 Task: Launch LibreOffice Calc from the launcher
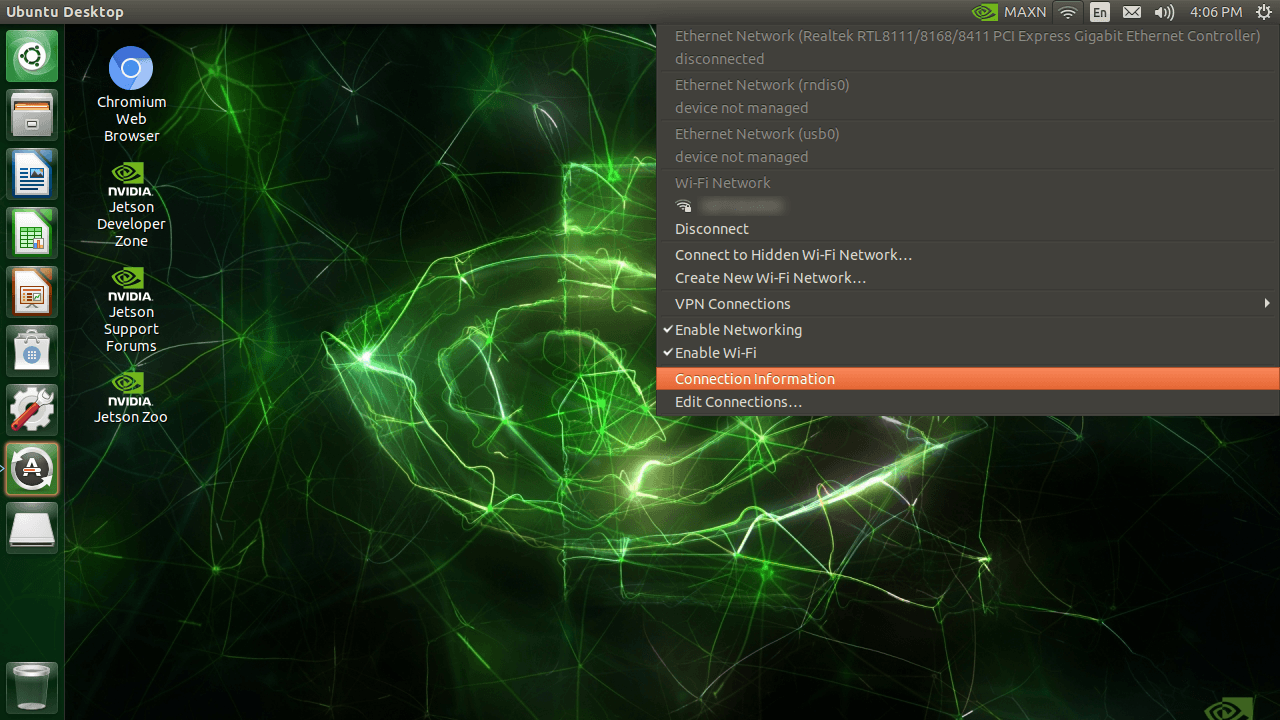click(33, 232)
